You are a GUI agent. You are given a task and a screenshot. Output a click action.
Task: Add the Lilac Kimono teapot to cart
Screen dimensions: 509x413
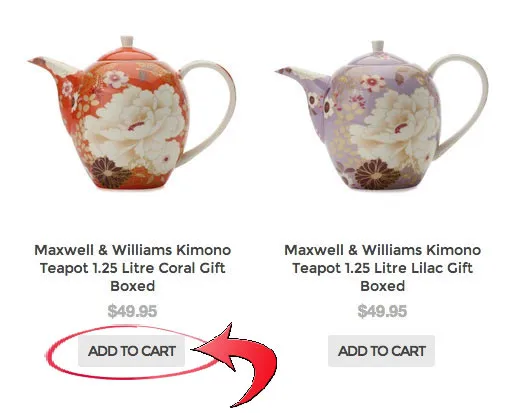pos(381,351)
